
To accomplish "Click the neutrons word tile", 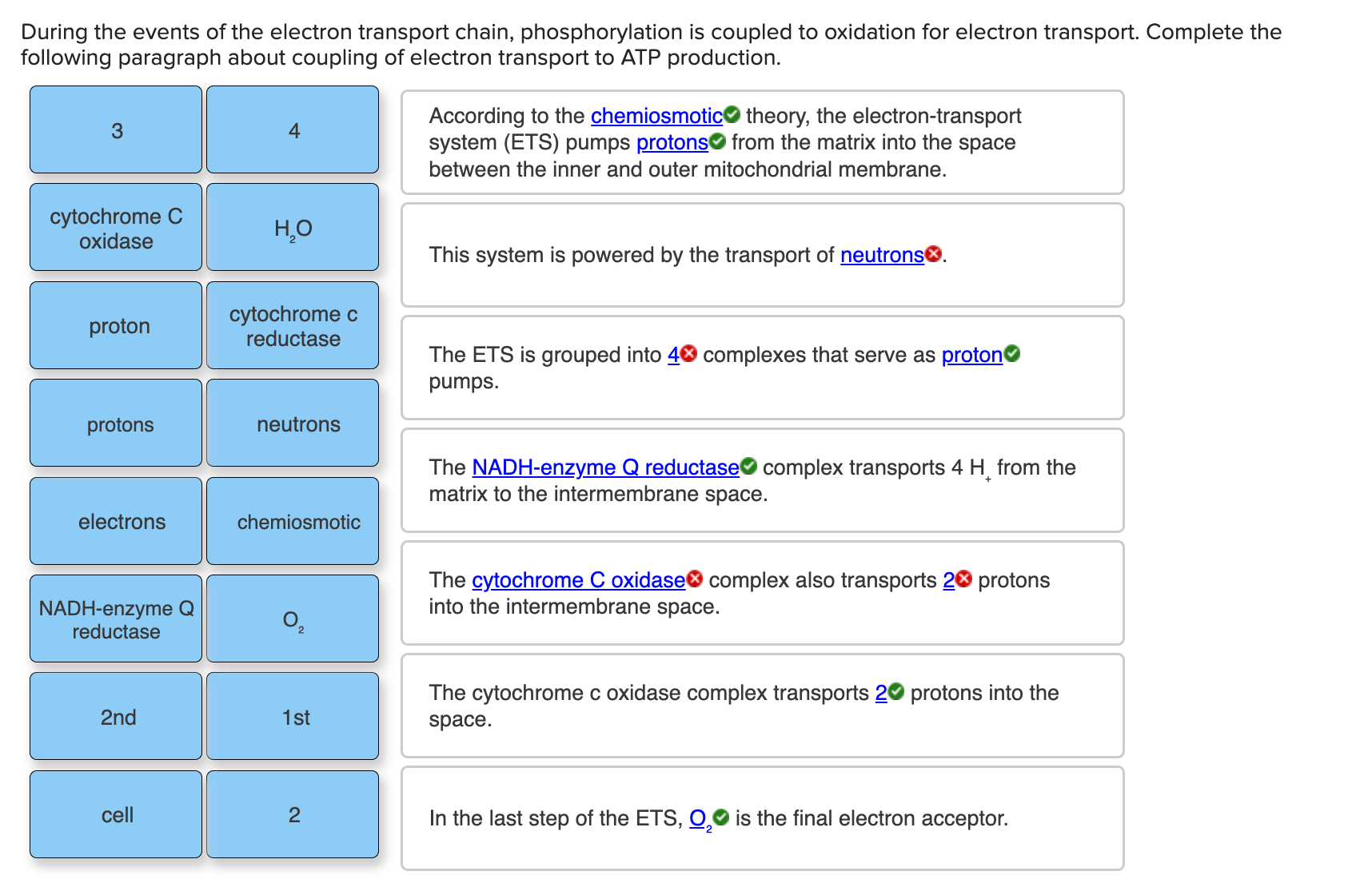I will [x=292, y=424].
